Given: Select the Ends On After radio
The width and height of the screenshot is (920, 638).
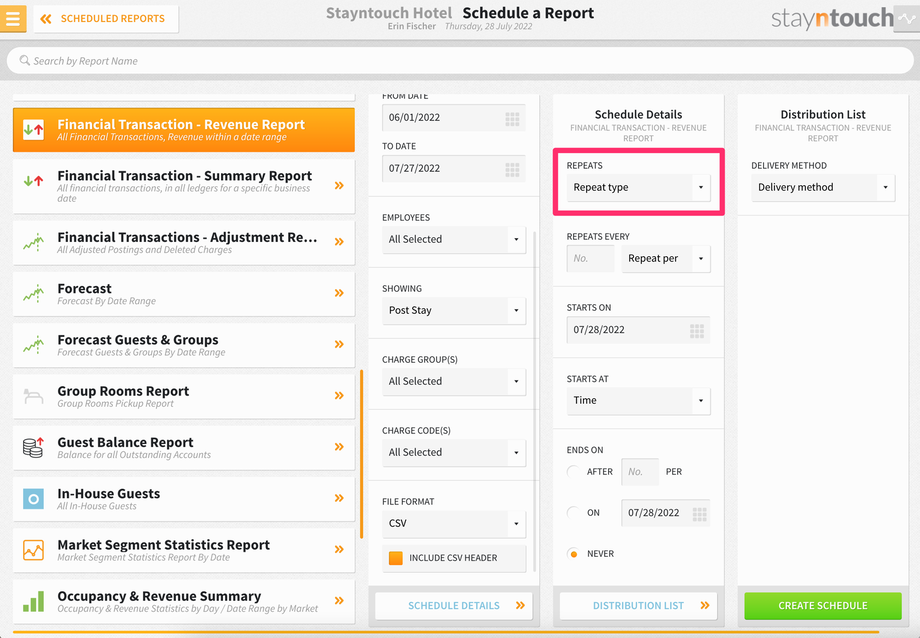Looking at the screenshot, I should (x=574, y=472).
